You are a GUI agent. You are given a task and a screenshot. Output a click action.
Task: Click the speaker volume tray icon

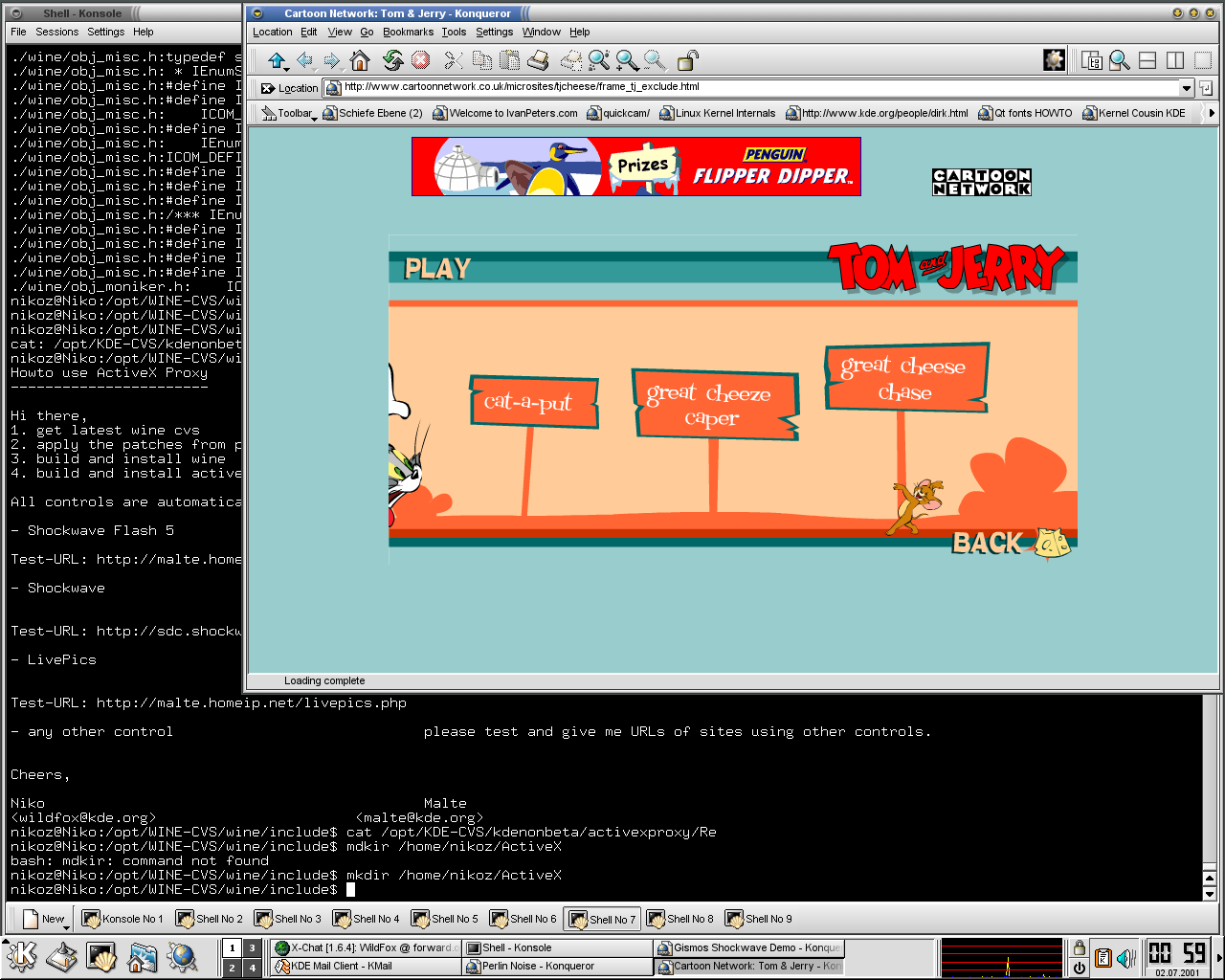(1125, 958)
